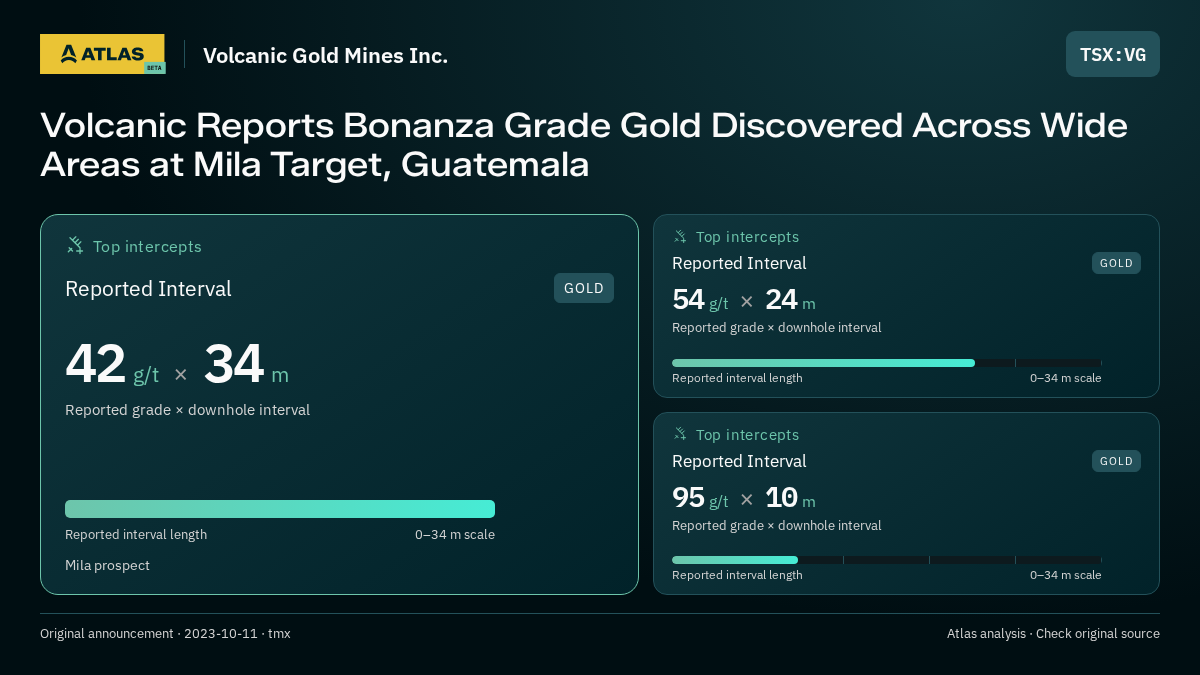Click the Mila prospect label
Viewport: 1200px width, 675px height.
107,565
